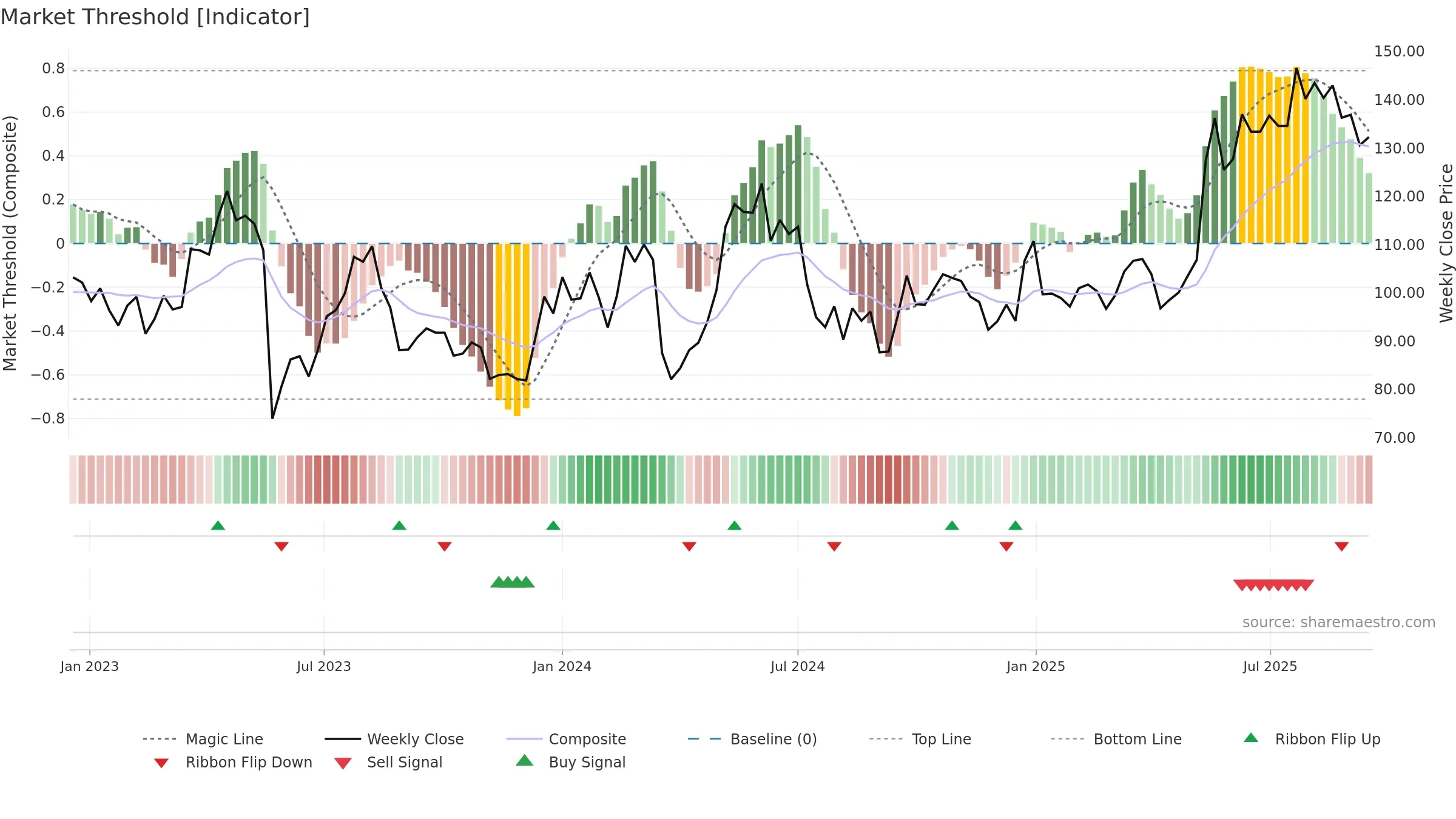
Task: Click the 0.4 left-axis tick label
Action: click(53, 156)
